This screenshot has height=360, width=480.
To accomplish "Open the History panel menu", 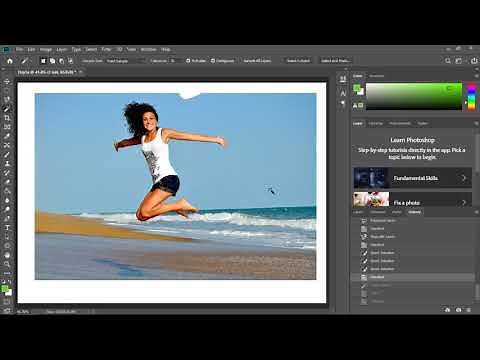I will pyautogui.click(x=476, y=212).
